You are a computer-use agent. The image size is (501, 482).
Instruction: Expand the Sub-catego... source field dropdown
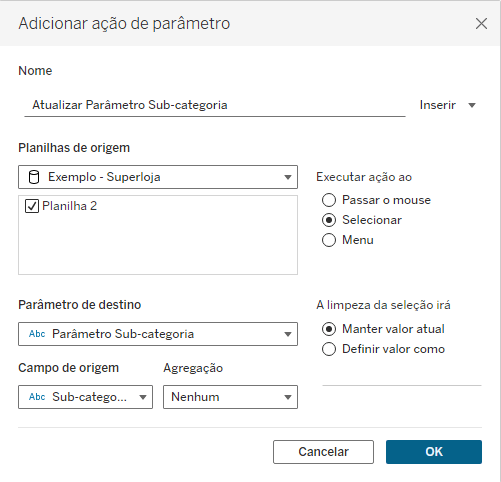coord(85,397)
